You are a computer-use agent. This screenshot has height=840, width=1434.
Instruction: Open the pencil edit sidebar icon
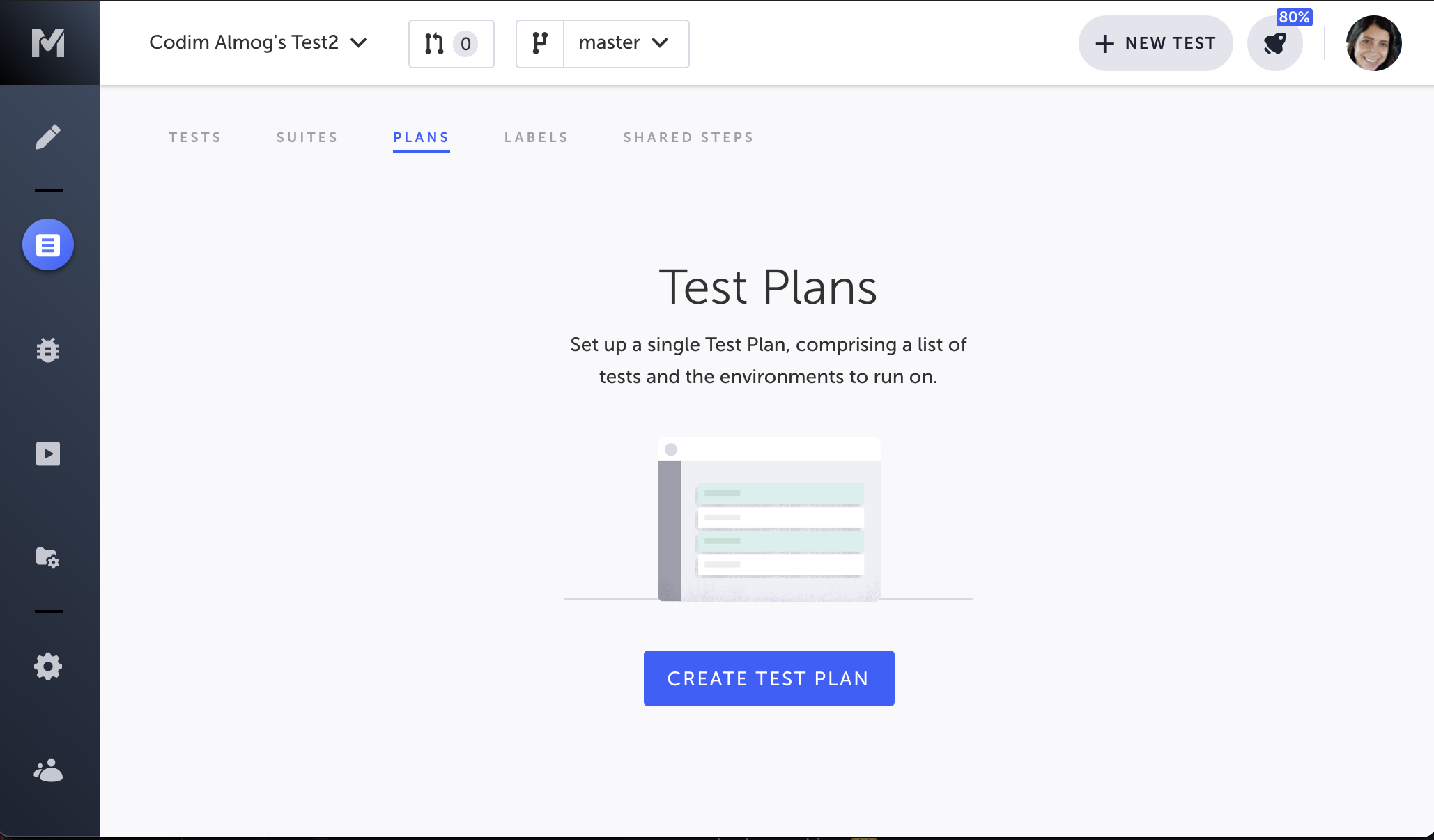pyautogui.click(x=48, y=137)
